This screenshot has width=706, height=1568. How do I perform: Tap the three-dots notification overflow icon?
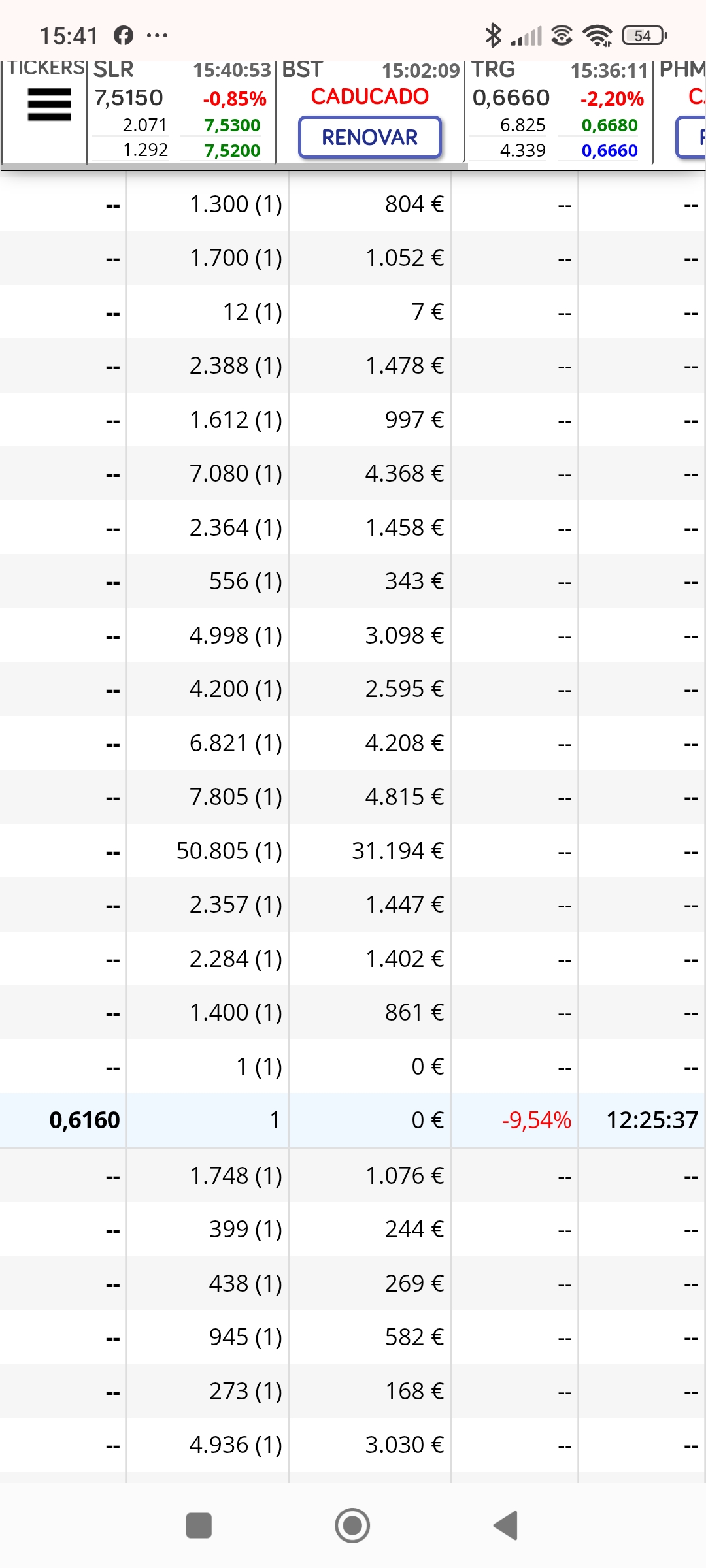tap(157, 35)
